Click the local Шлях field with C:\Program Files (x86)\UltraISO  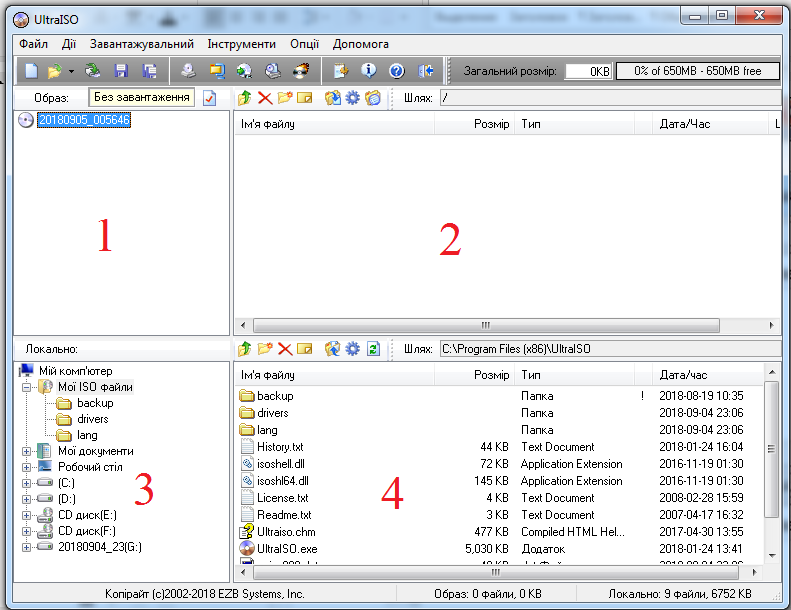point(610,349)
